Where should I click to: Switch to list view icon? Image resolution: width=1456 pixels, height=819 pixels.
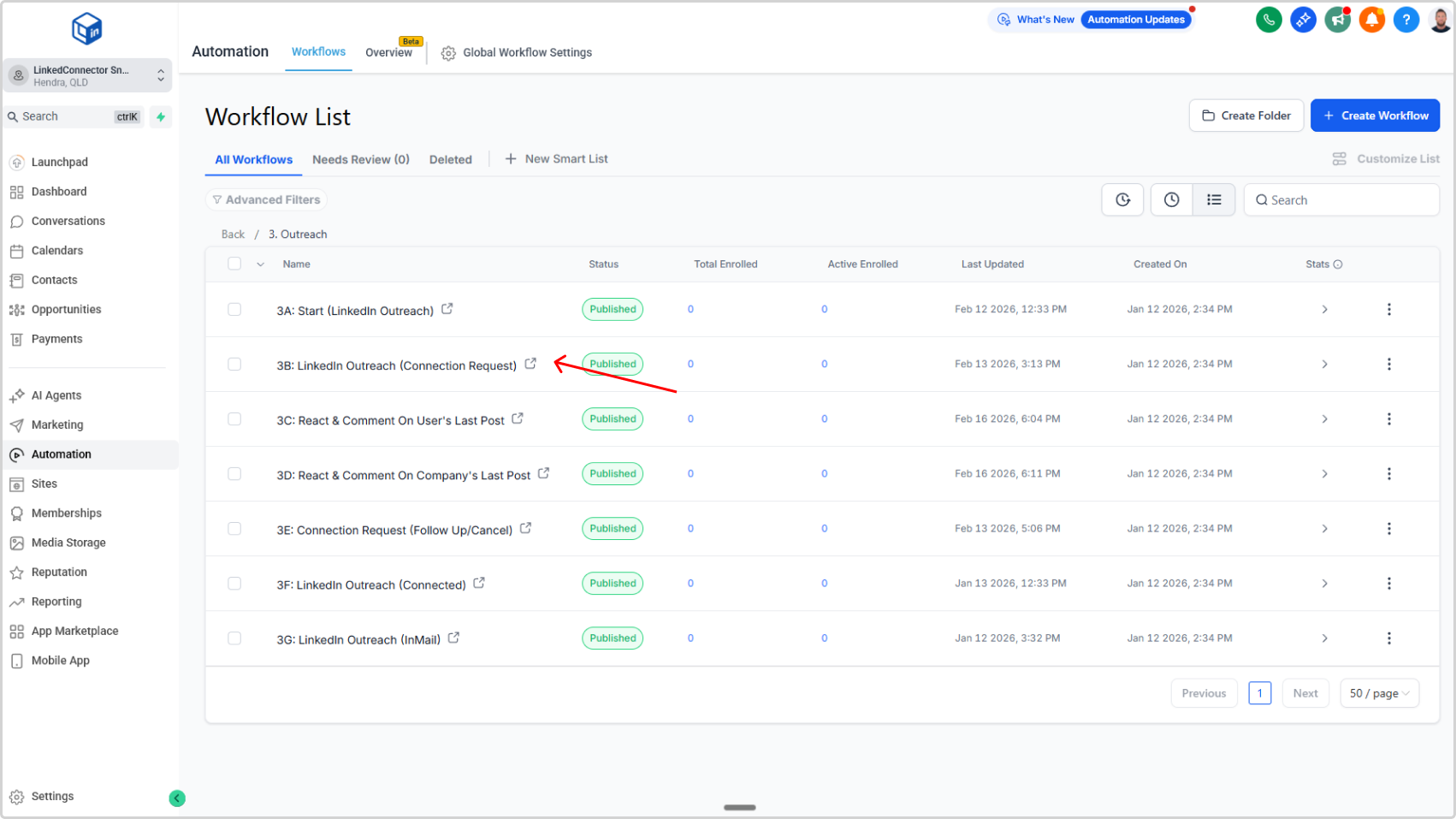coord(1214,199)
